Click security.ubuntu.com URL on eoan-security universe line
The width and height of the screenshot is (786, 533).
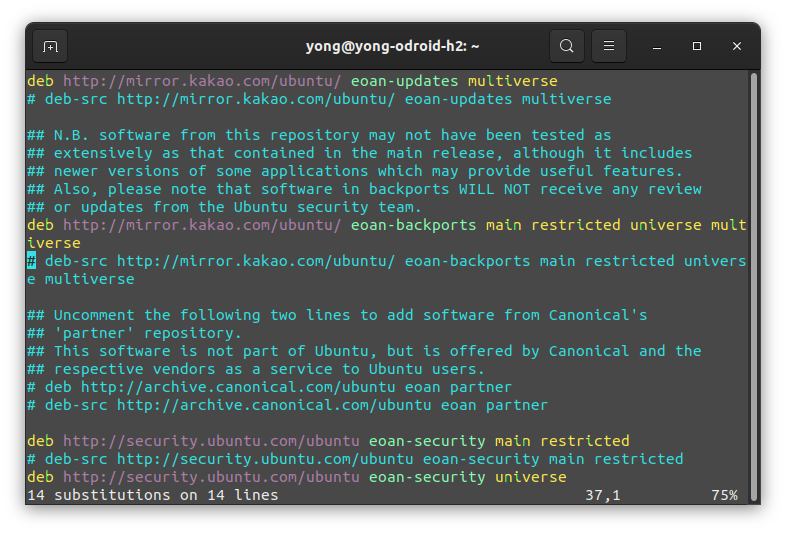[211, 476]
